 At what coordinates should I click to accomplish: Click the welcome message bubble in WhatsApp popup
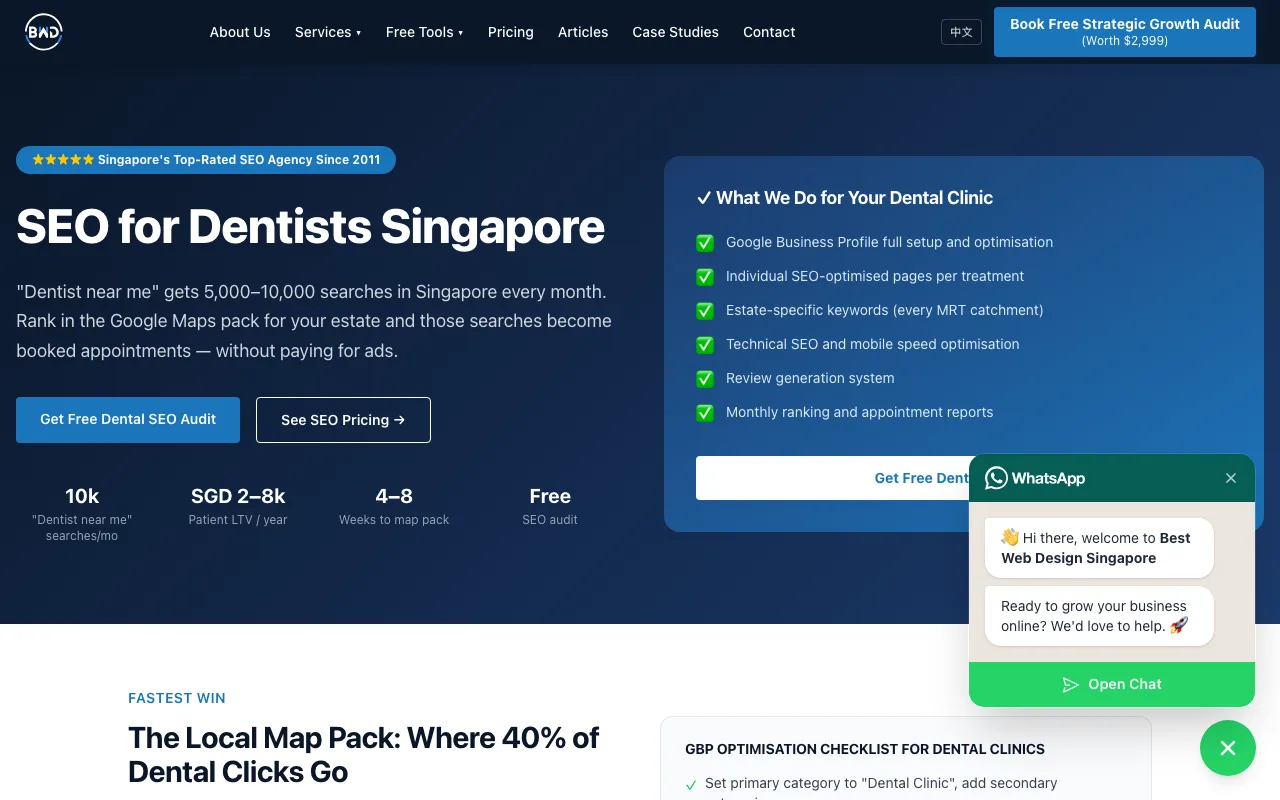pos(1099,548)
